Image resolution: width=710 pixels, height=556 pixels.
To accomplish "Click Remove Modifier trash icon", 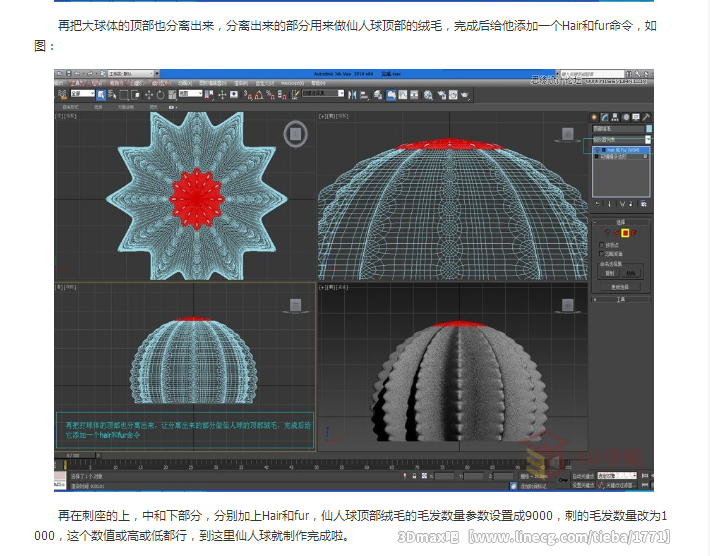I will pyautogui.click(x=631, y=204).
